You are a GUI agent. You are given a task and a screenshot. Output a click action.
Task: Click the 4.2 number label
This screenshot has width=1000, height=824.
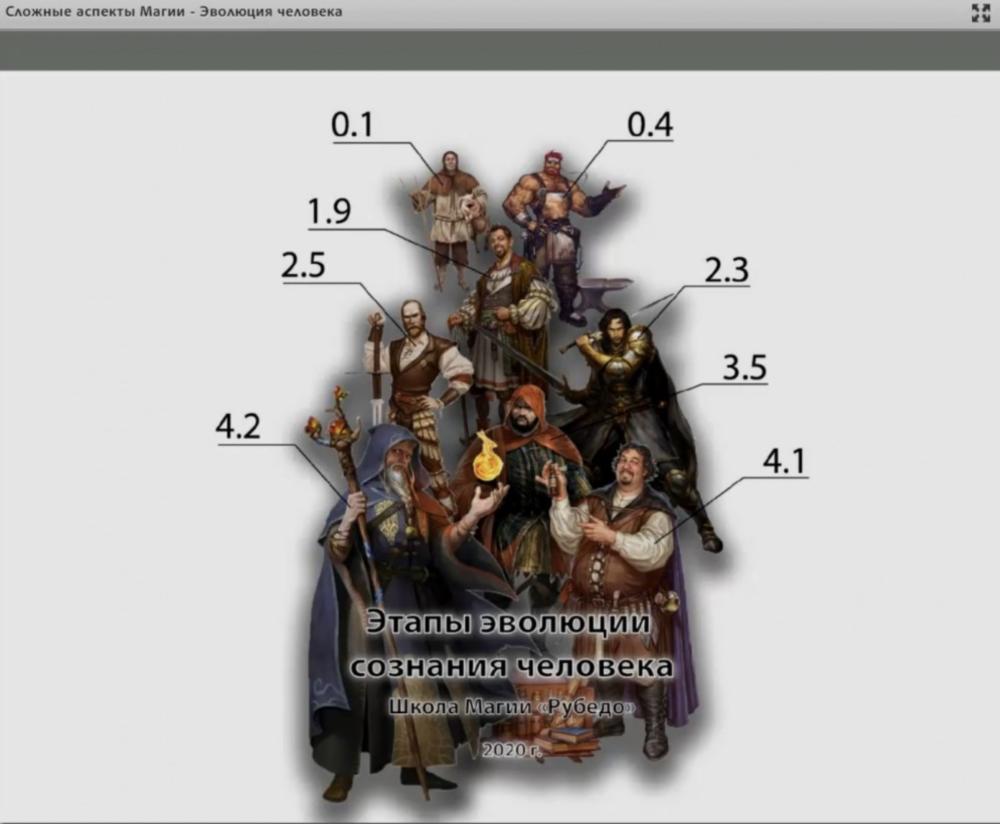tap(238, 427)
